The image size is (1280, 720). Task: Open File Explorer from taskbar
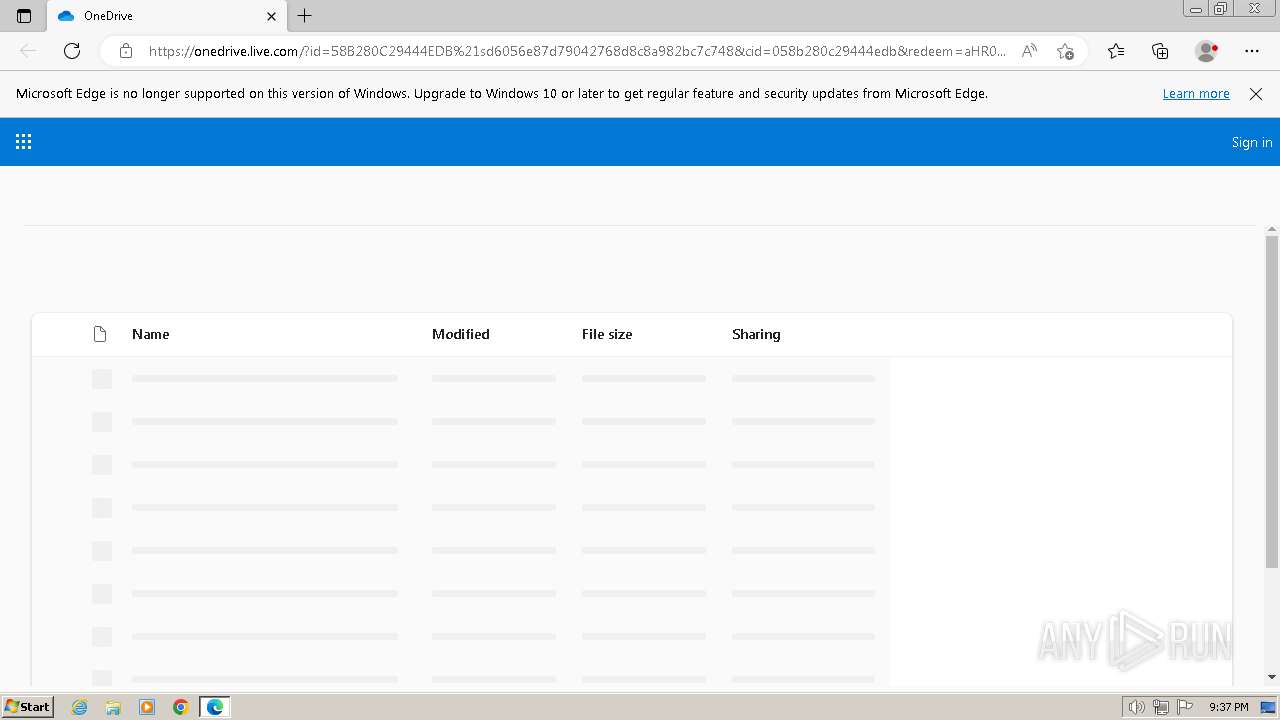(x=113, y=707)
